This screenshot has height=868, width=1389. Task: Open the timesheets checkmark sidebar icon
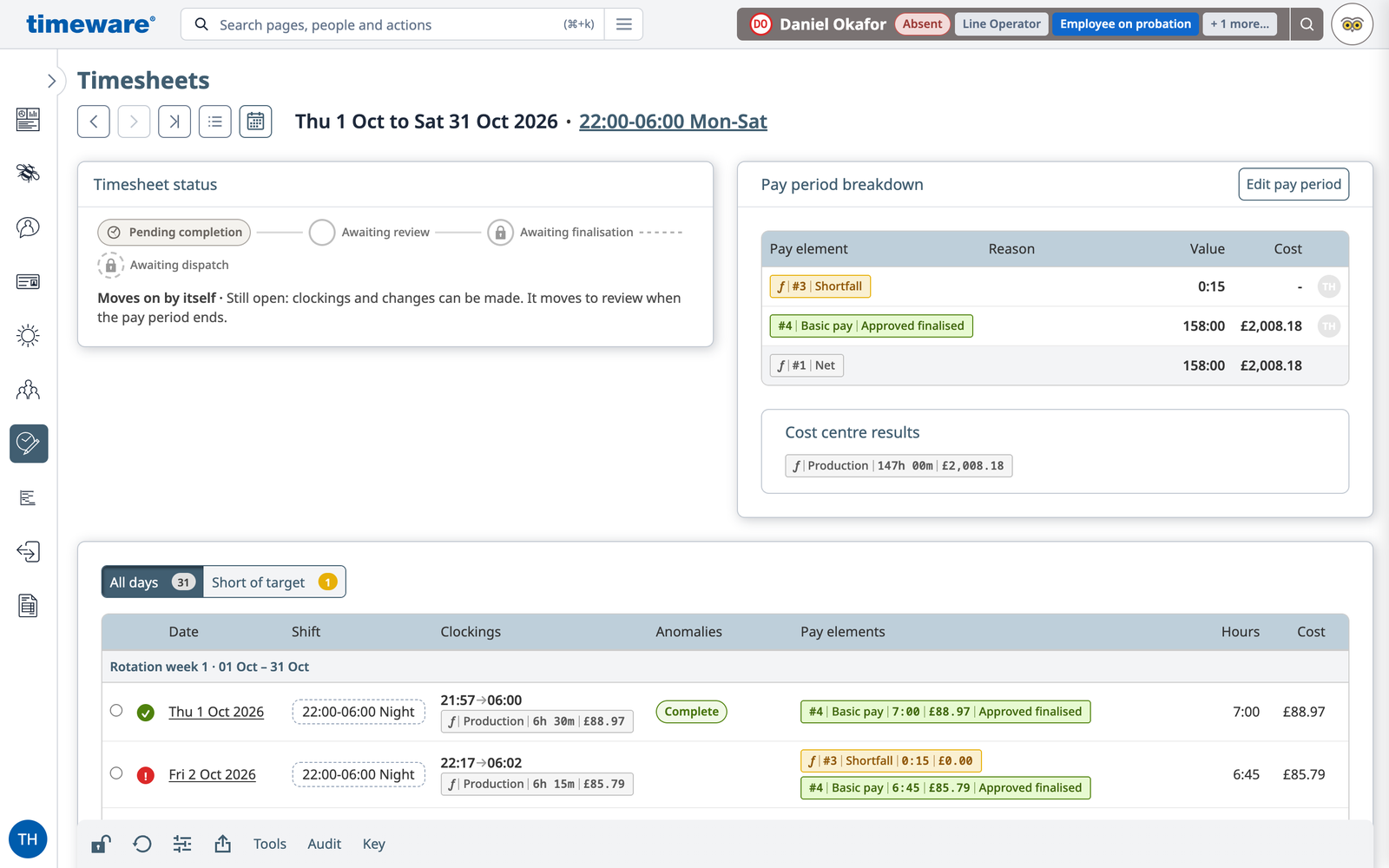pyautogui.click(x=29, y=444)
